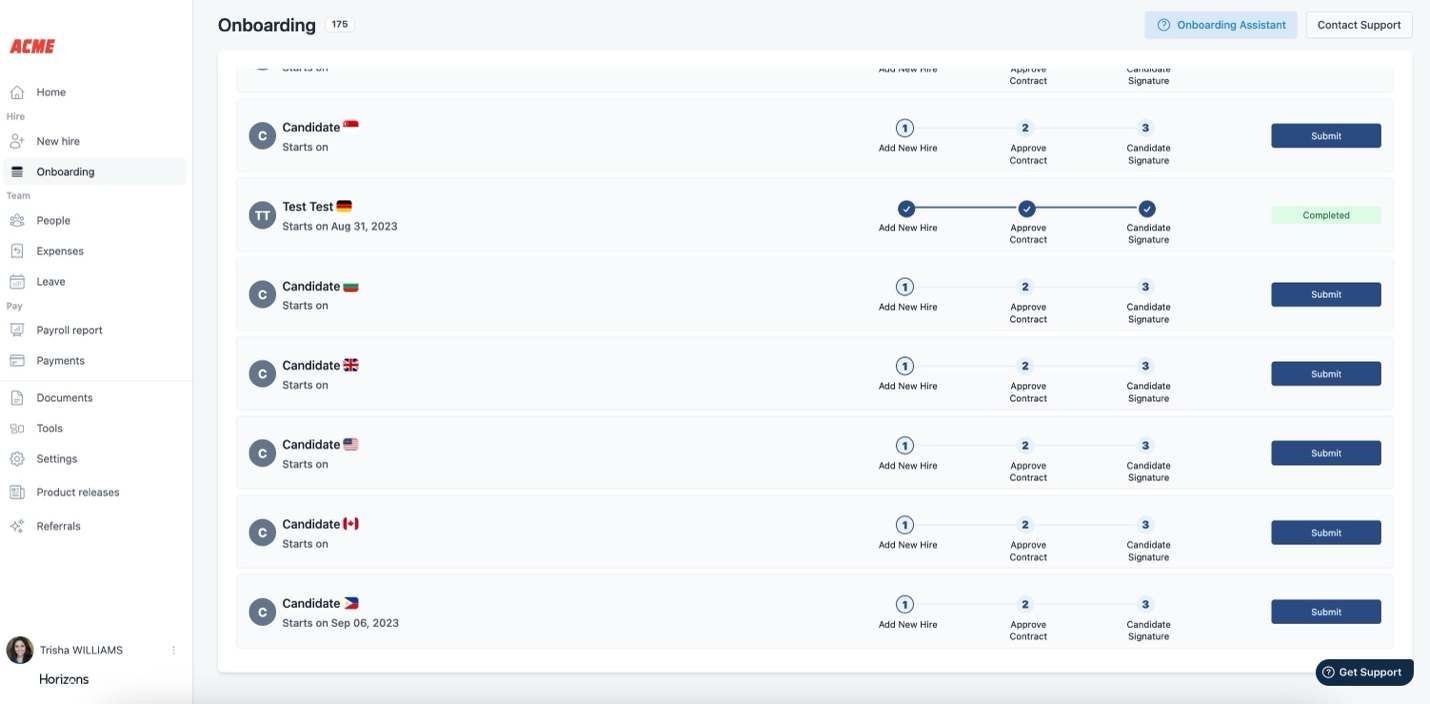Click the New hire person icon
The height and width of the screenshot is (704, 1430).
[x=17, y=141]
